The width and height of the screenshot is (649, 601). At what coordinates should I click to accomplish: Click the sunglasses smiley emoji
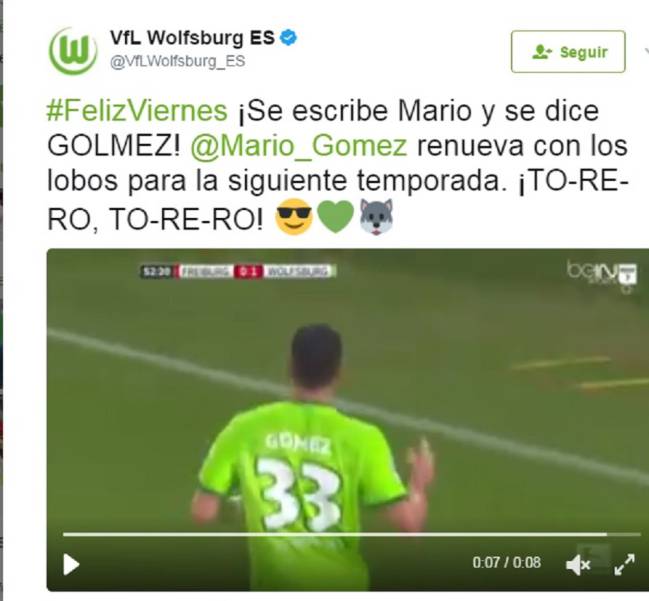coord(294,216)
